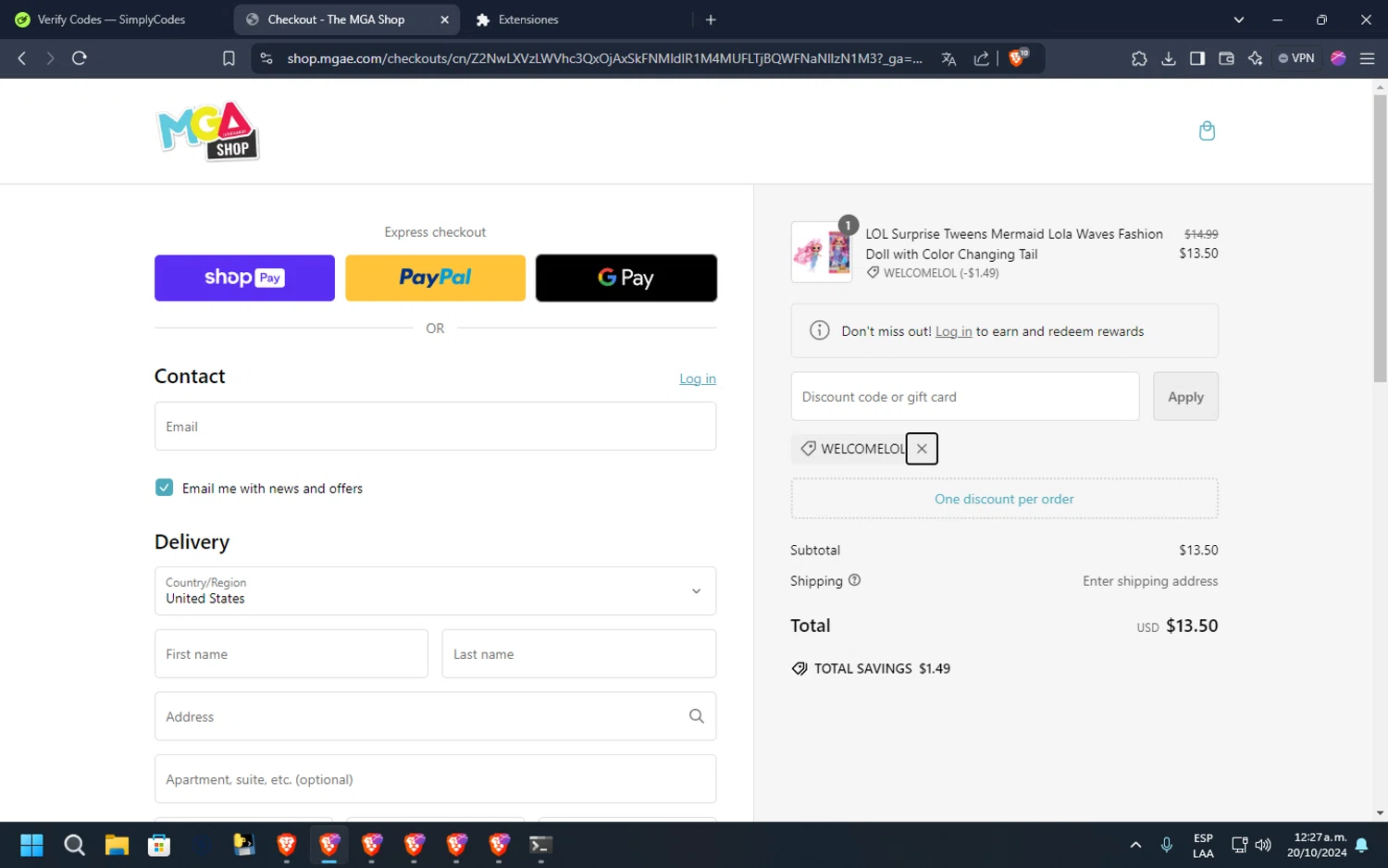Focus the First name field
Image resolution: width=1388 pixels, height=868 pixels.
291,654
